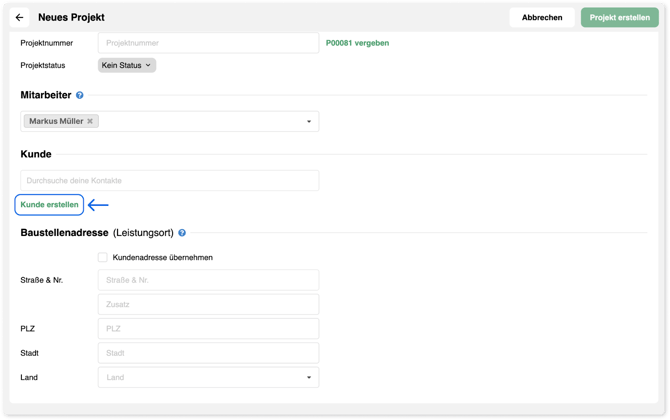The image size is (670, 420).
Task: Expand the Mitarbeiter dropdown arrow
Action: 309,121
